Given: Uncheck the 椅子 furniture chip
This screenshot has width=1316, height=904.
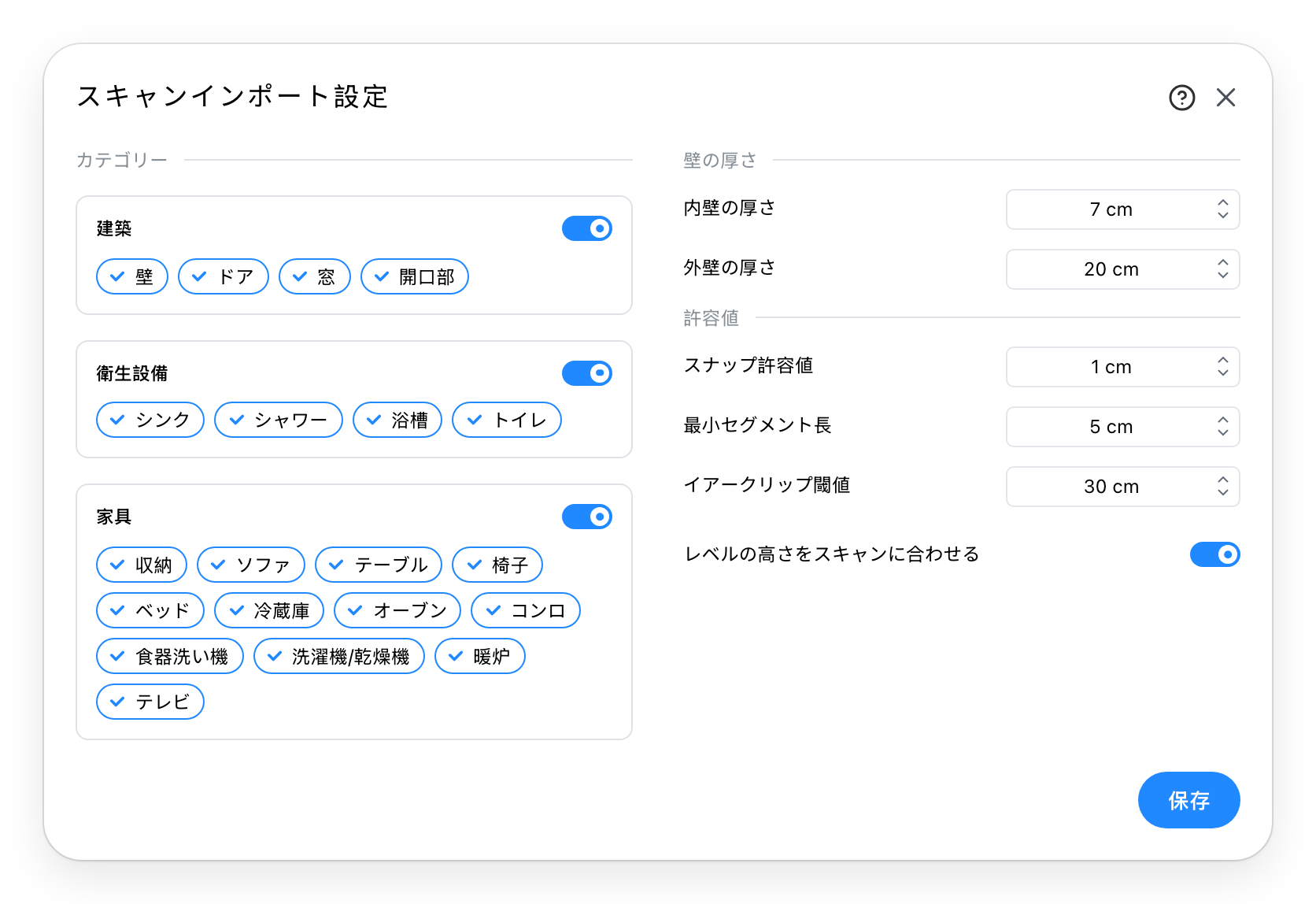Looking at the screenshot, I should coord(497,565).
